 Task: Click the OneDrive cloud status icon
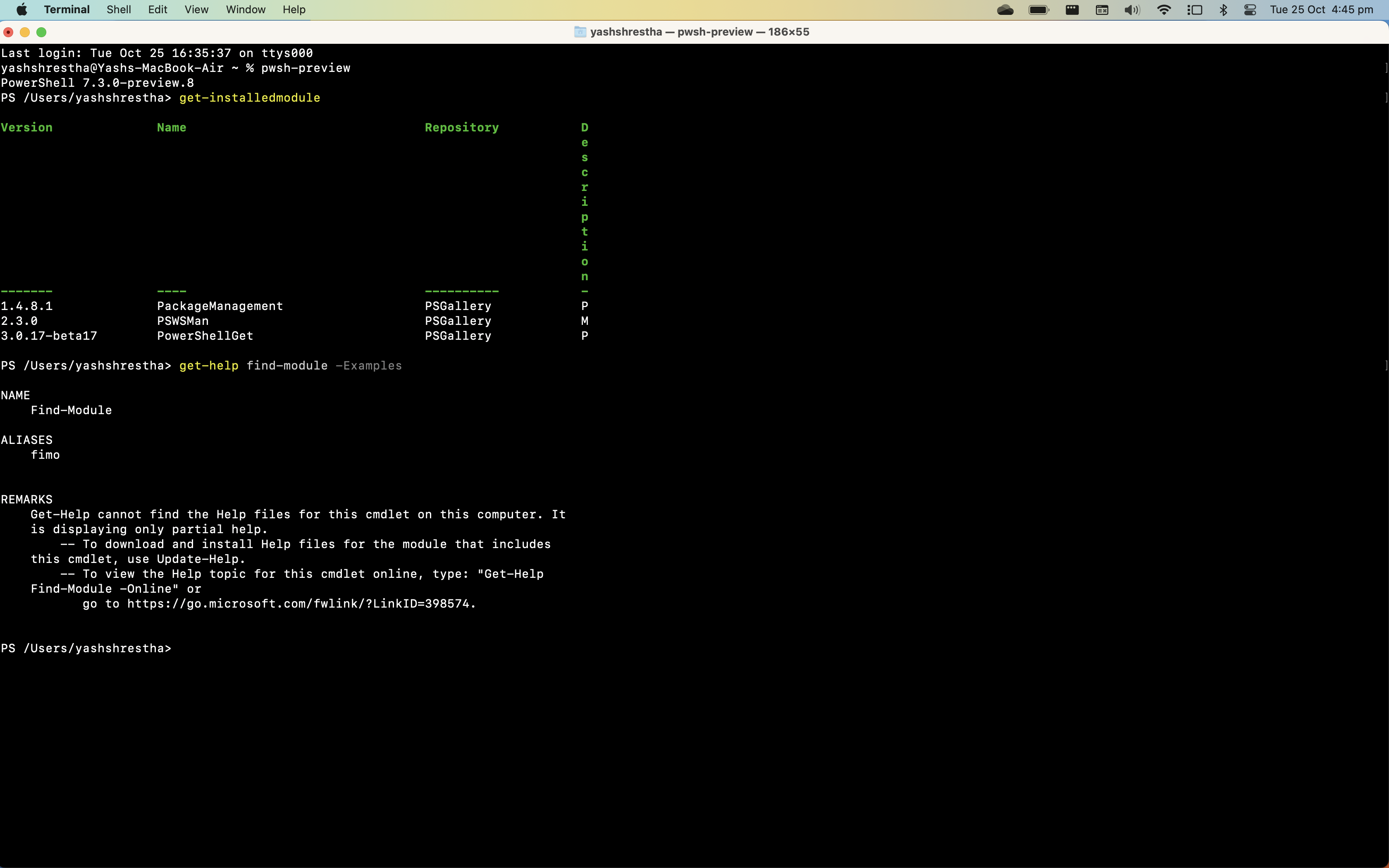[x=1005, y=10]
